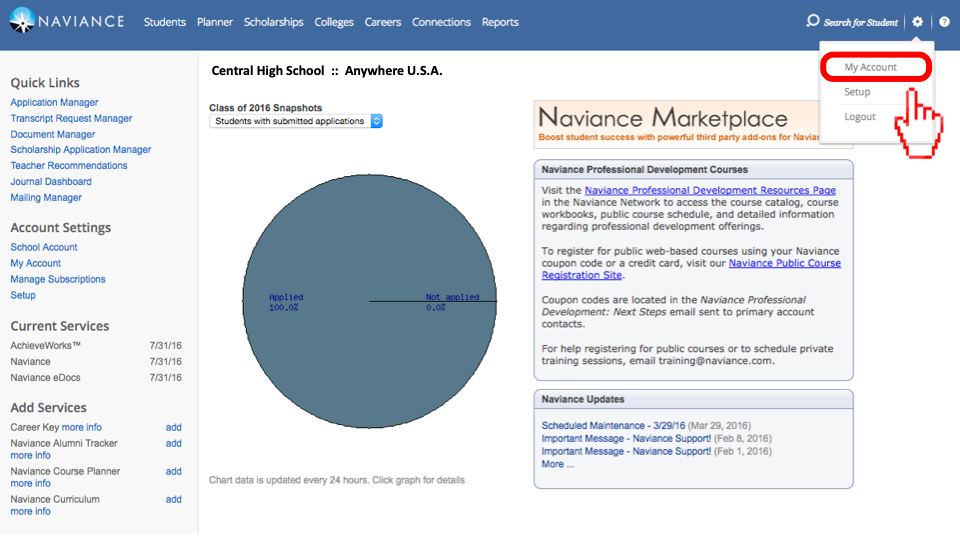Add the Naviance Alumni Tracker service
The height and width of the screenshot is (540, 960).
click(173, 443)
